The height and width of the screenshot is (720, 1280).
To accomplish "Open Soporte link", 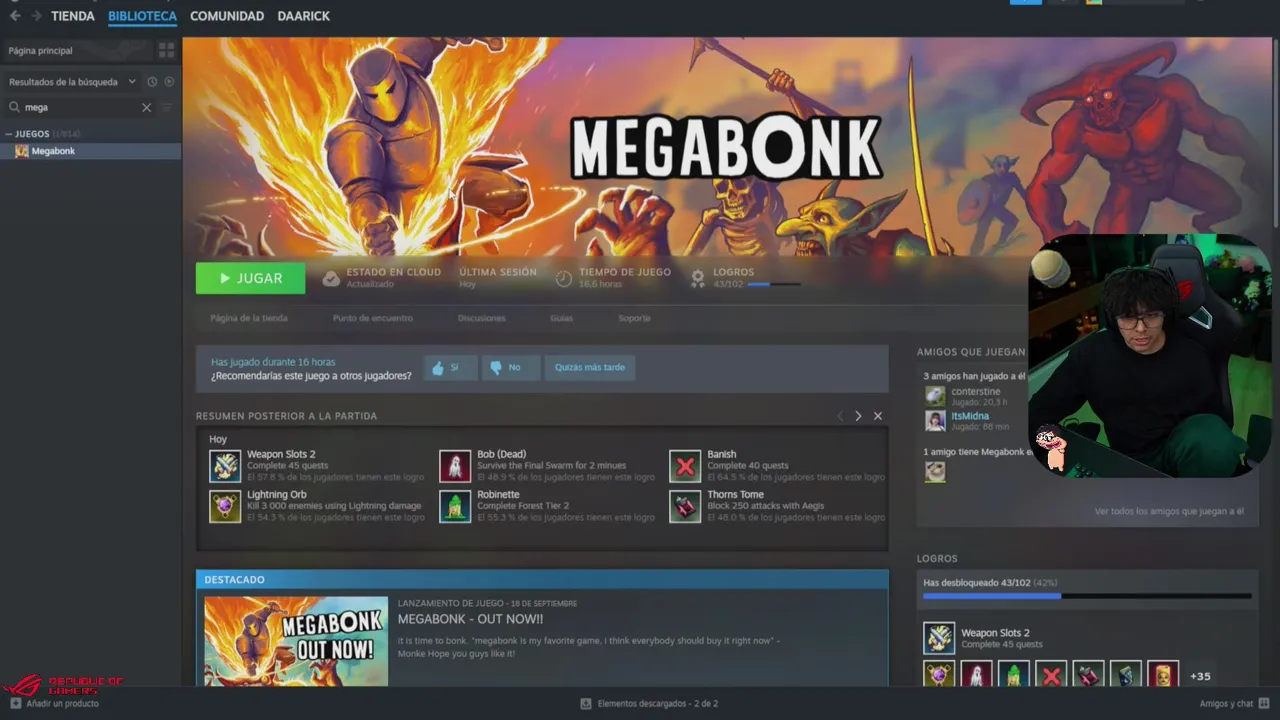I will (634, 318).
